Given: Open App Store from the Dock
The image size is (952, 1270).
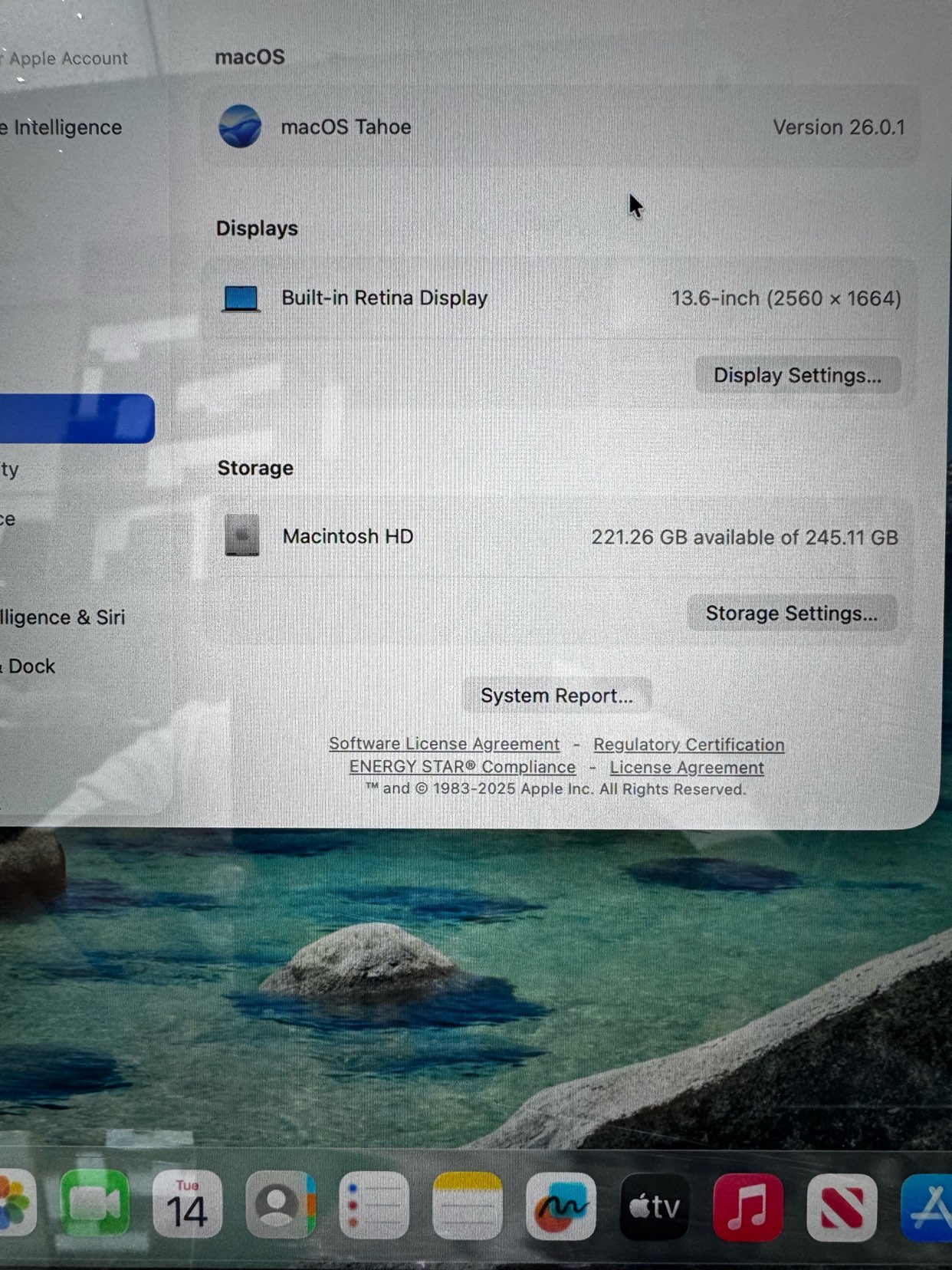Looking at the screenshot, I should tap(927, 1208).
